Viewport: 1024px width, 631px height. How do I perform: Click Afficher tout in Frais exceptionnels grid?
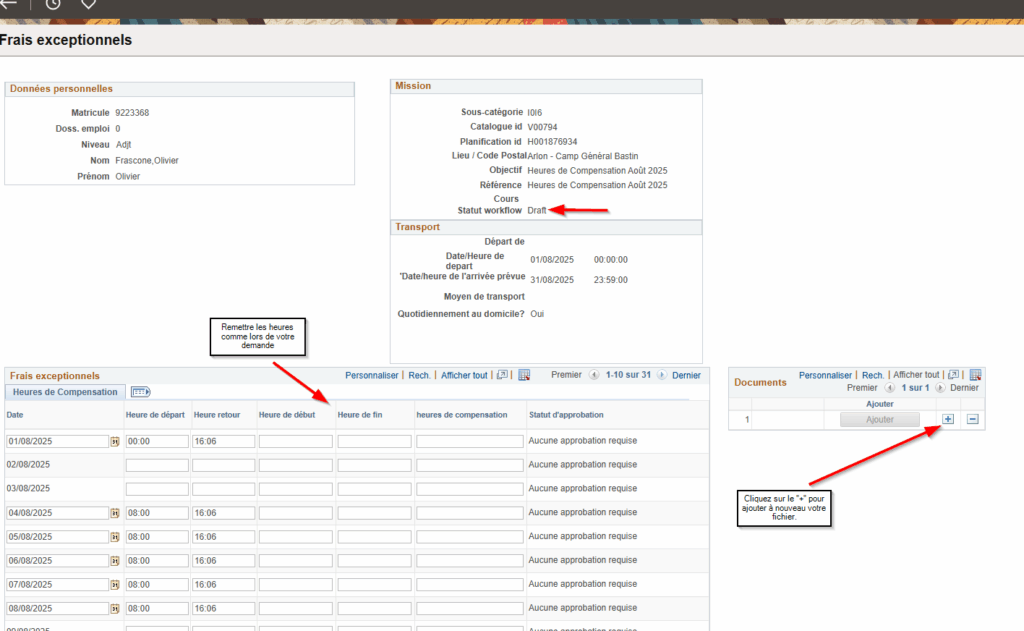click(x=464, y=375)
